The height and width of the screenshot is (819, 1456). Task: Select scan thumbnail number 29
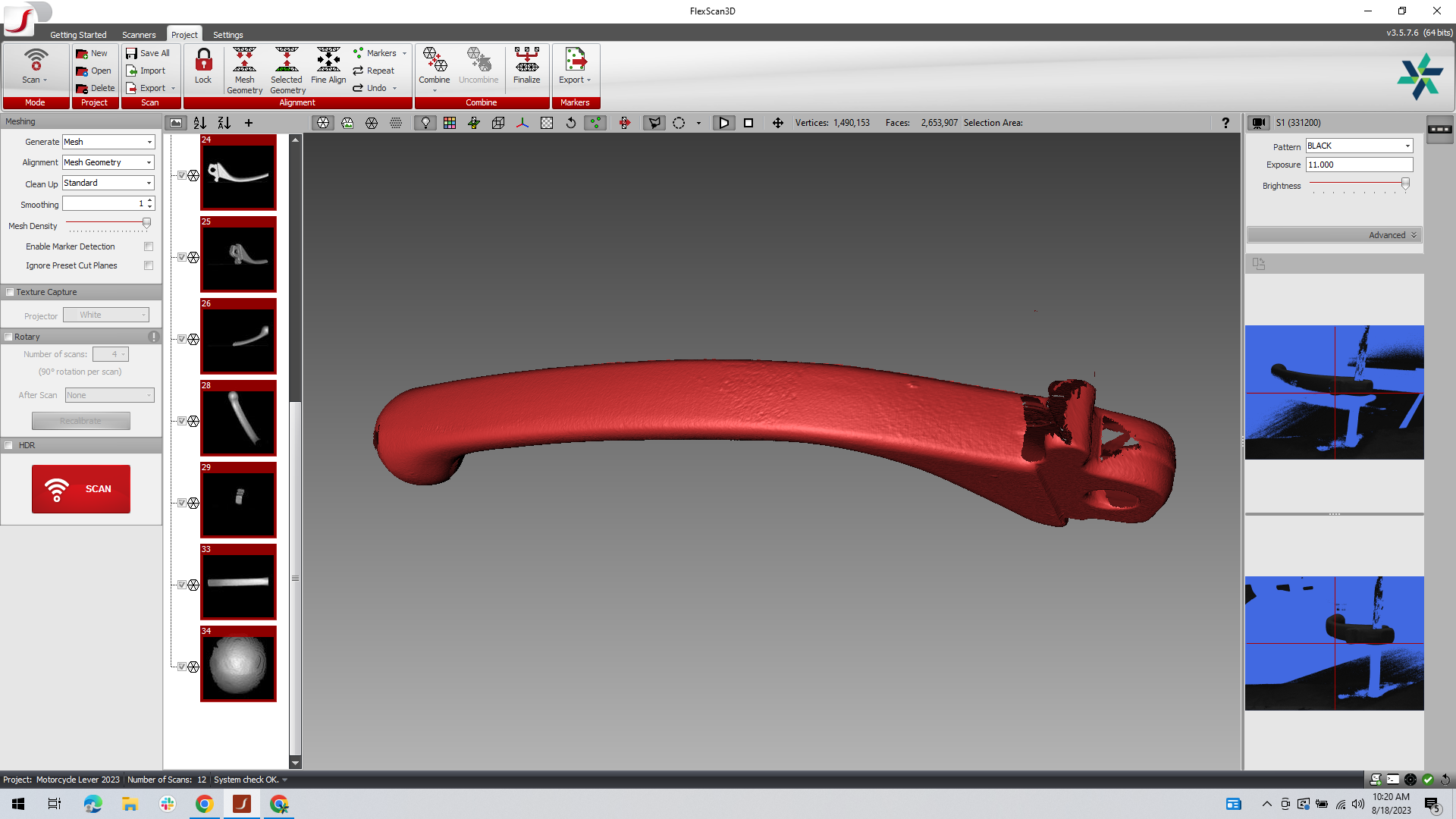[237, 500]
